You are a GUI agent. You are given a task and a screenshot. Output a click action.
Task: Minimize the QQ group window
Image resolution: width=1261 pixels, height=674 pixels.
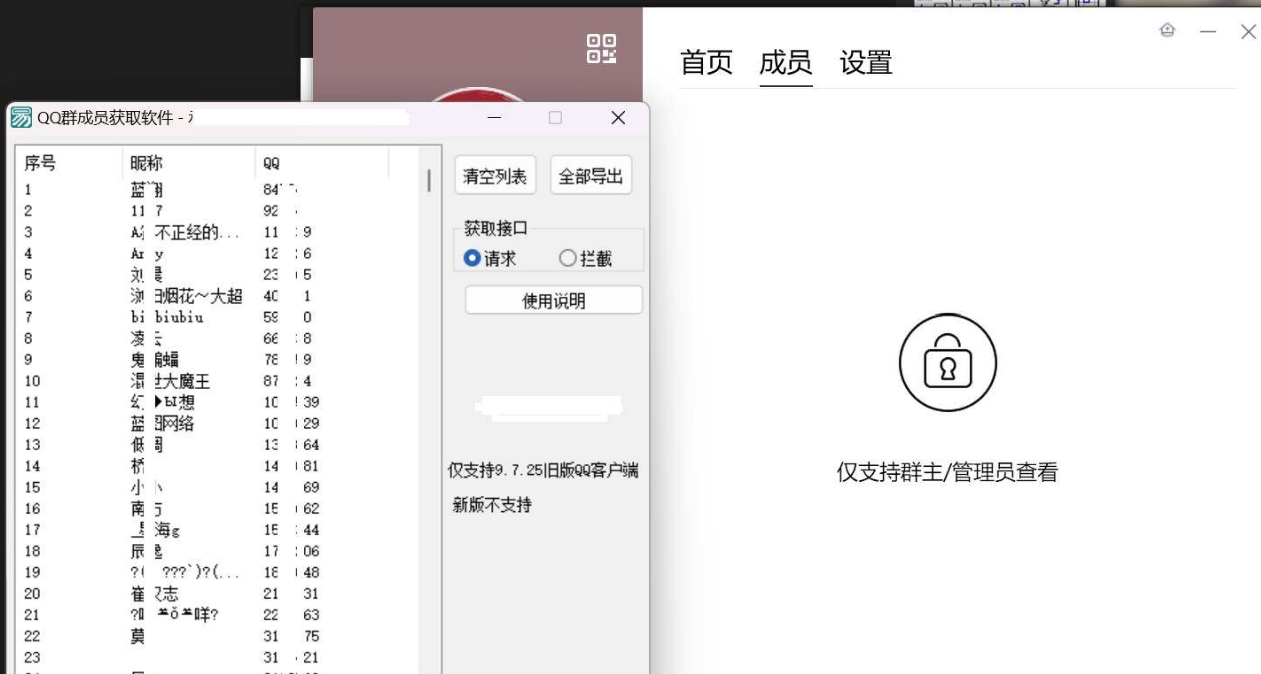click(1208, 32)
